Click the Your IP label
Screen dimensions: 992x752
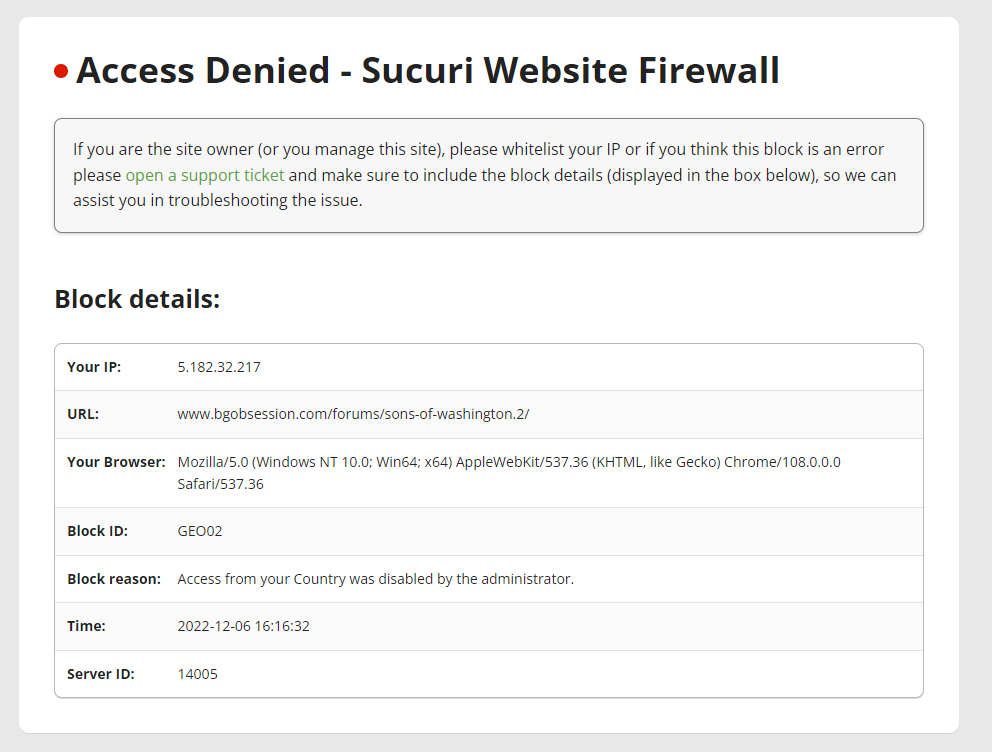tap(94, 367)
